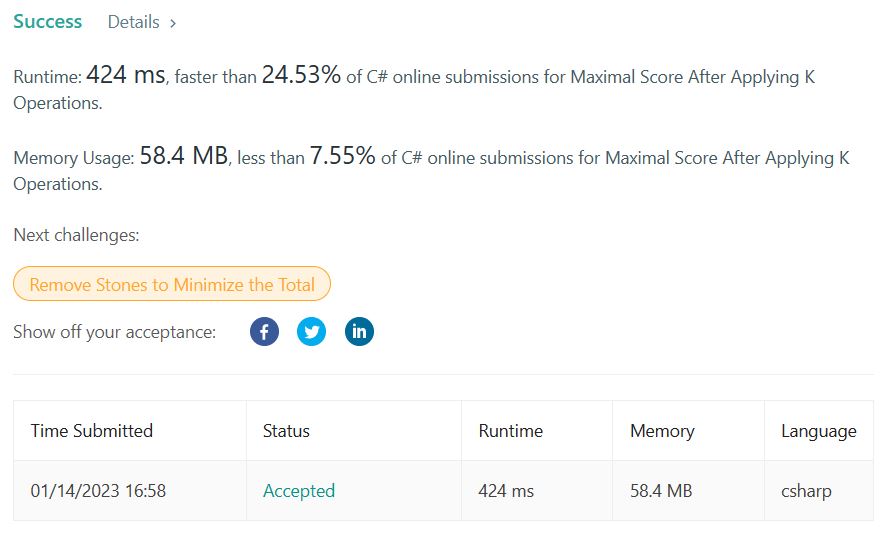Image resolution: width=895 pixels, height=551 pixels.
Task: Open the Accepted submission link
Action: coord(299,491)
